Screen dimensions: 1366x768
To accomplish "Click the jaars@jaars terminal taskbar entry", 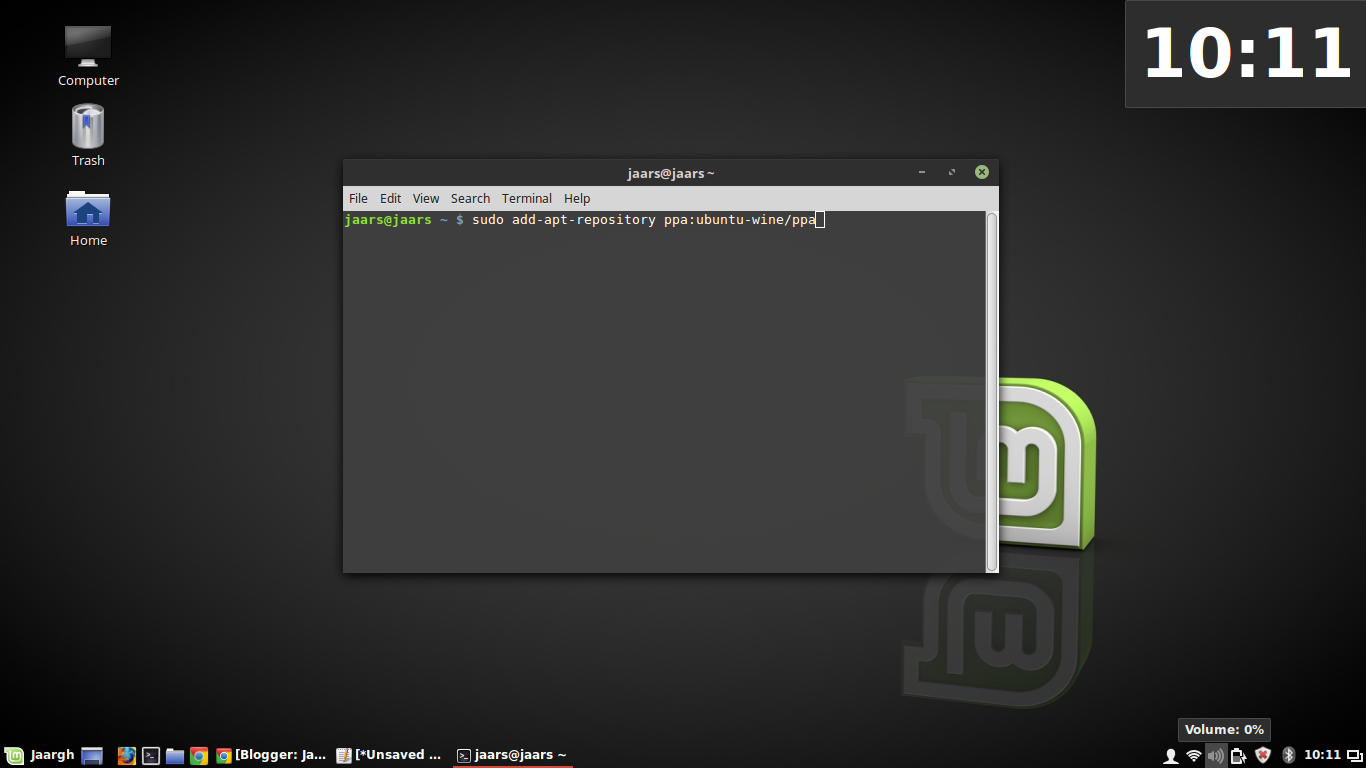I will (512, 755).
